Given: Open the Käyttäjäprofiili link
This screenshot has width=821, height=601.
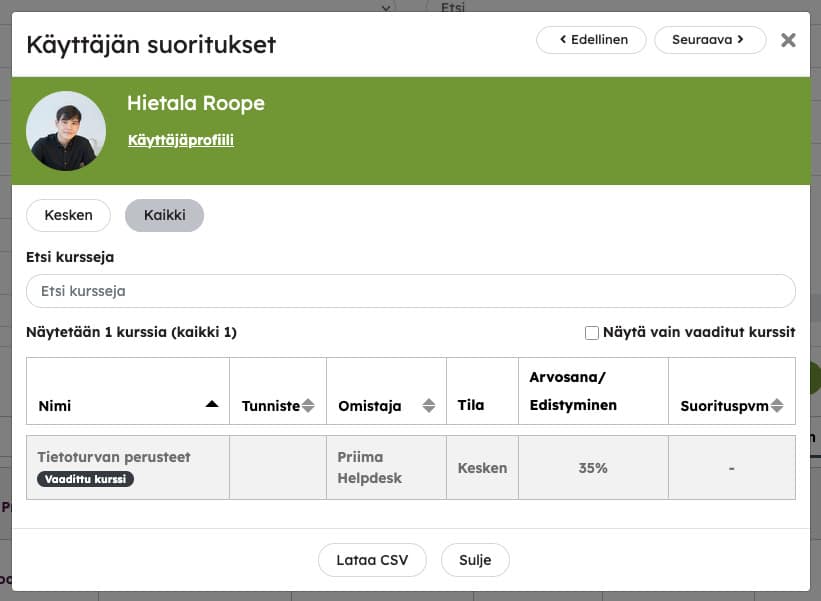Looking at the screenshot, I should tap(181, 140).
